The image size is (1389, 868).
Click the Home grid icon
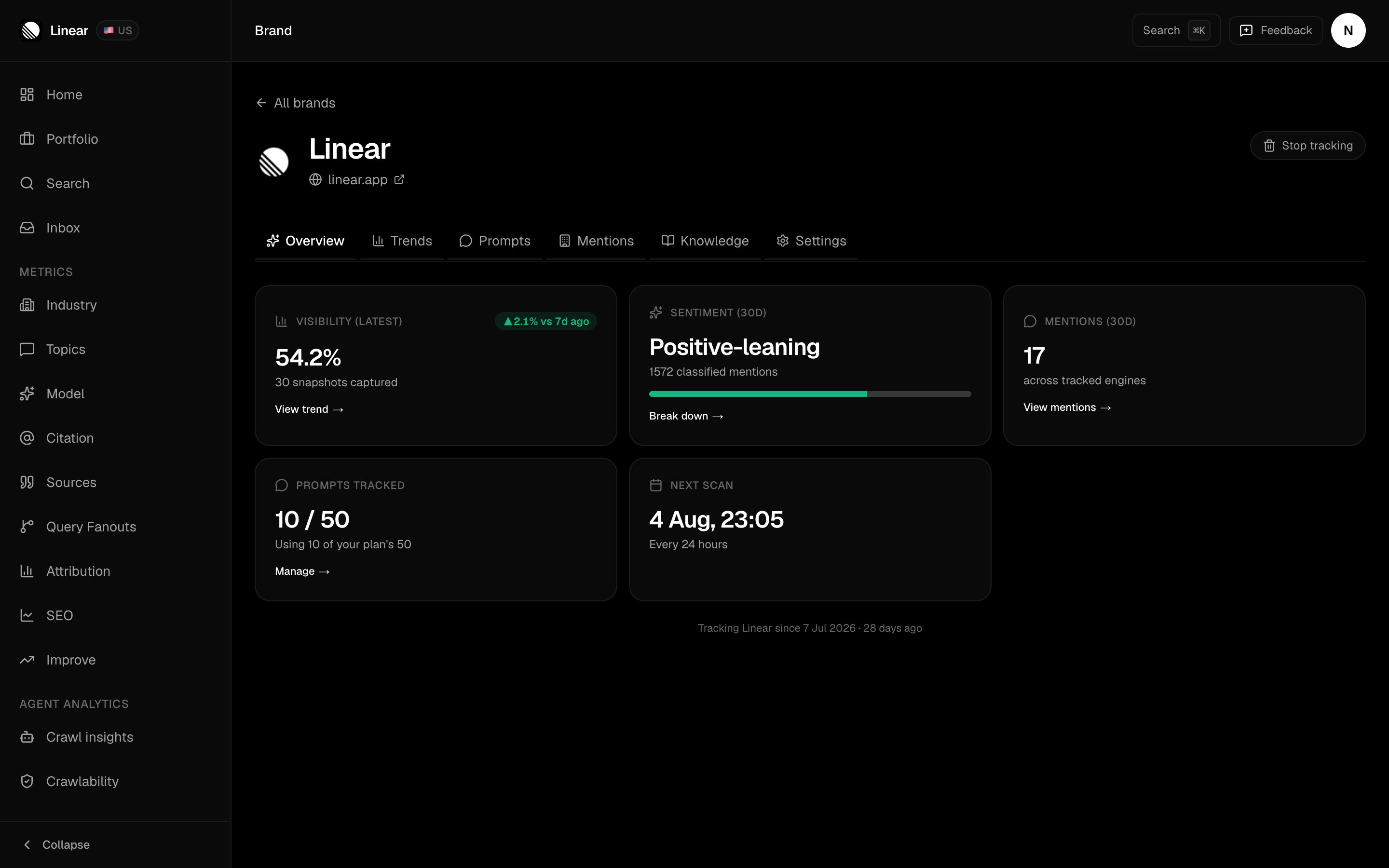click(27, 95)
